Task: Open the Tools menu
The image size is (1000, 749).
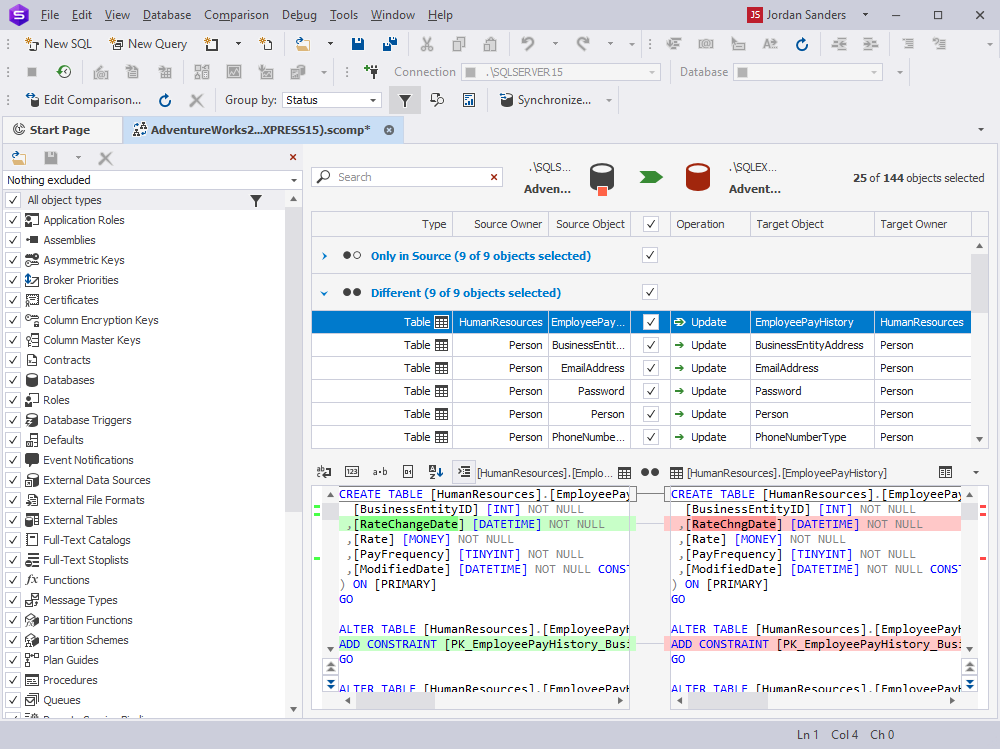Action: pos(344,15)
